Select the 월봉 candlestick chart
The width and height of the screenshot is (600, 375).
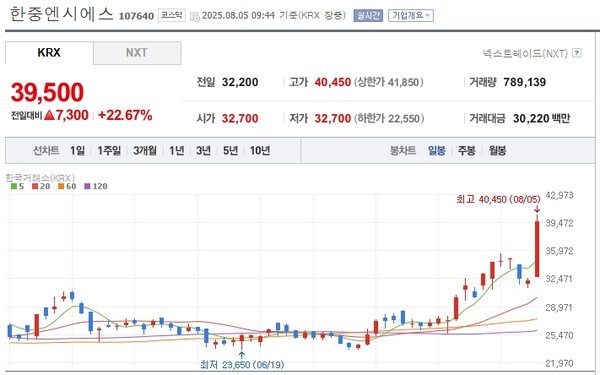(497, 150)
